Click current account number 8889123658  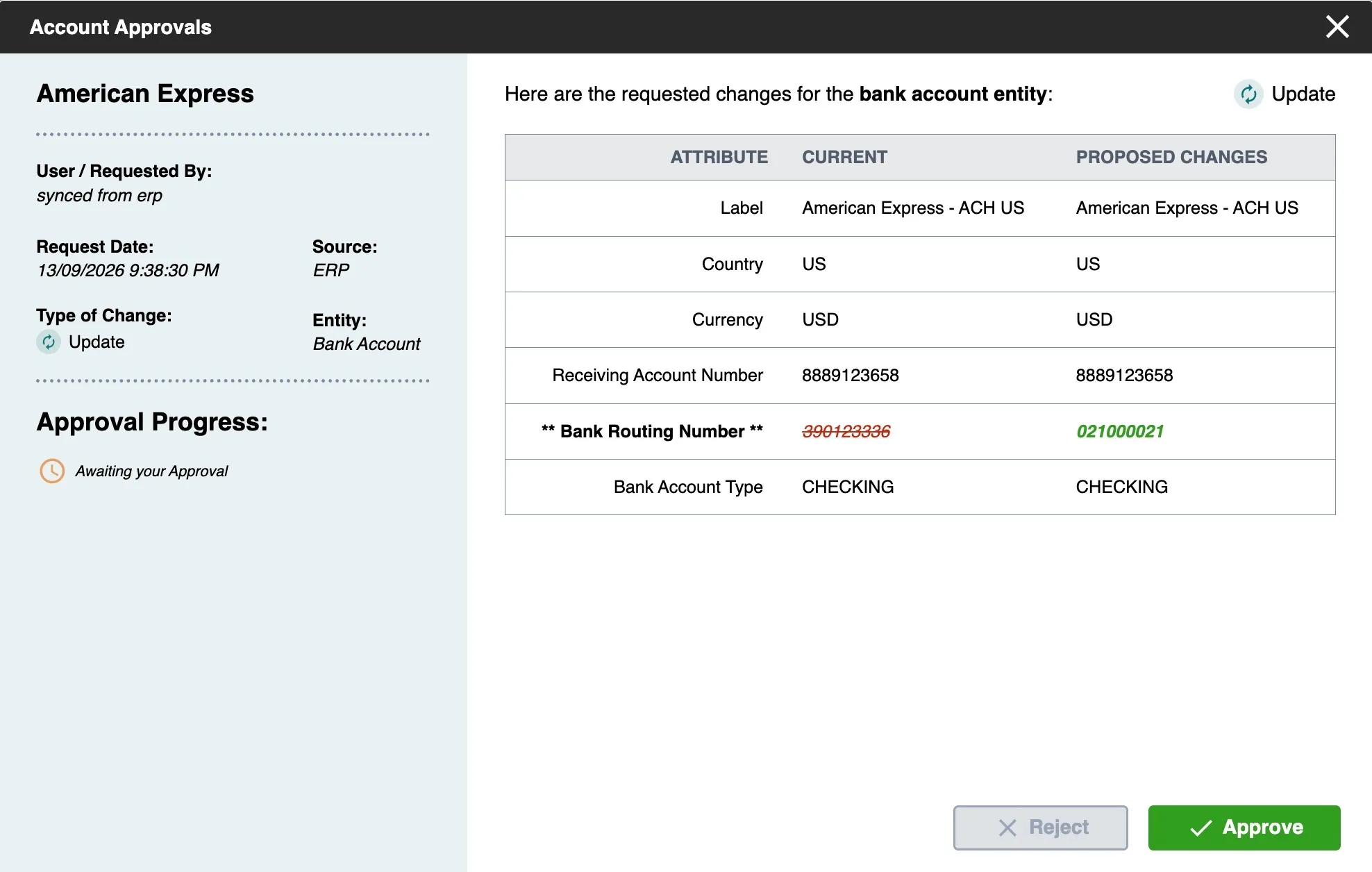[850, 375]
